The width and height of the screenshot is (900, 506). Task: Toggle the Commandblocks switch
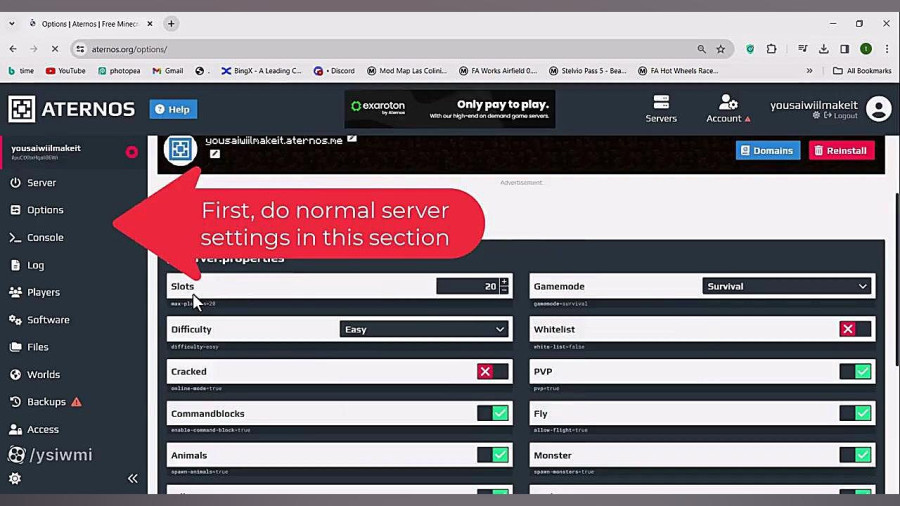point(492,413)
